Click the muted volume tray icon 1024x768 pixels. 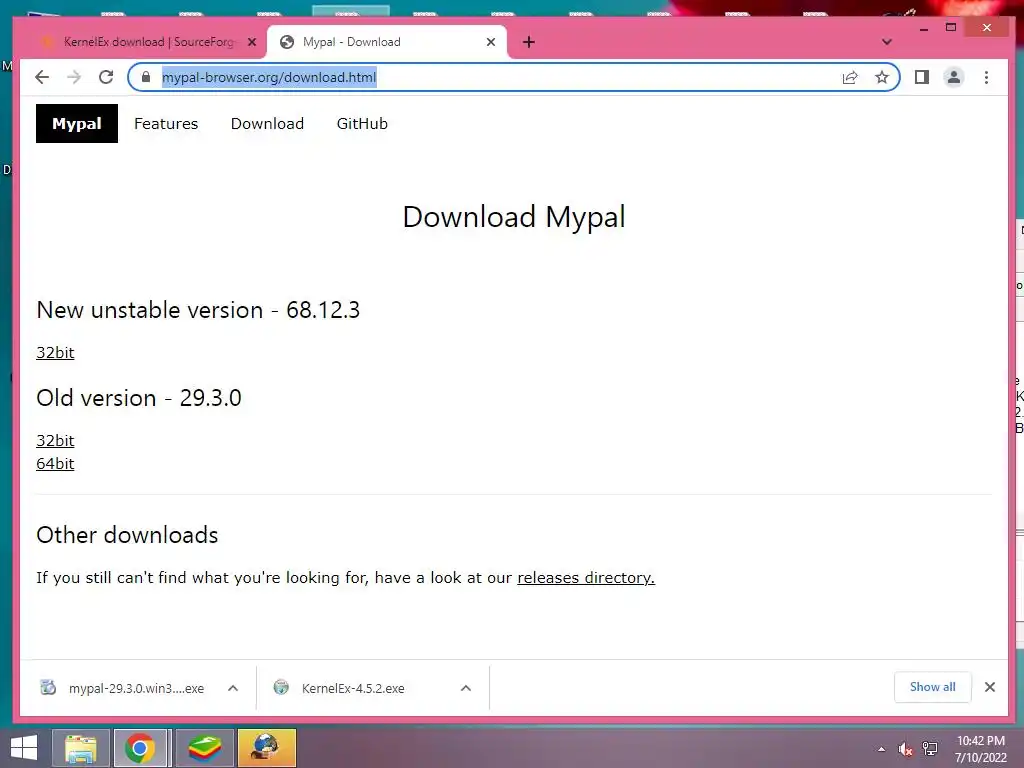point(905,749)
